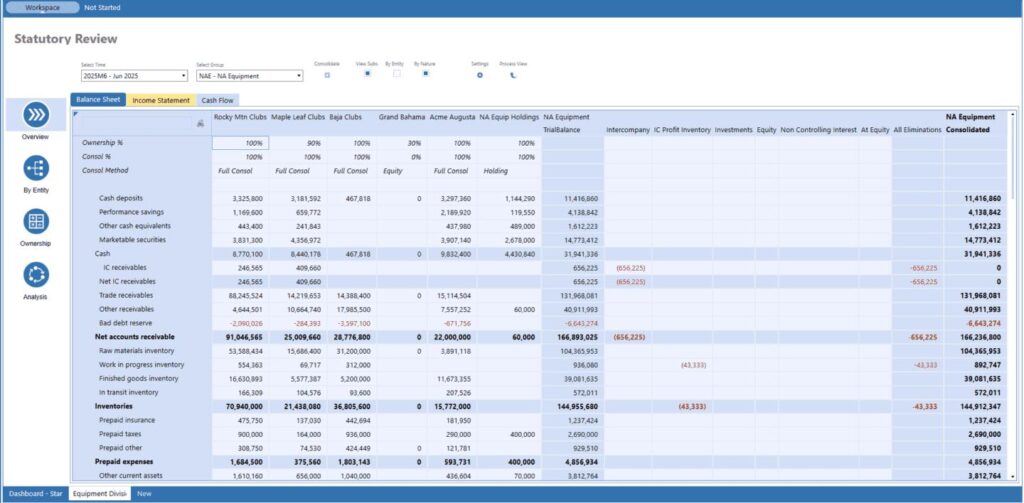Select the Acme Augusta column header
Screen dimensions: 1024x503
452,117
